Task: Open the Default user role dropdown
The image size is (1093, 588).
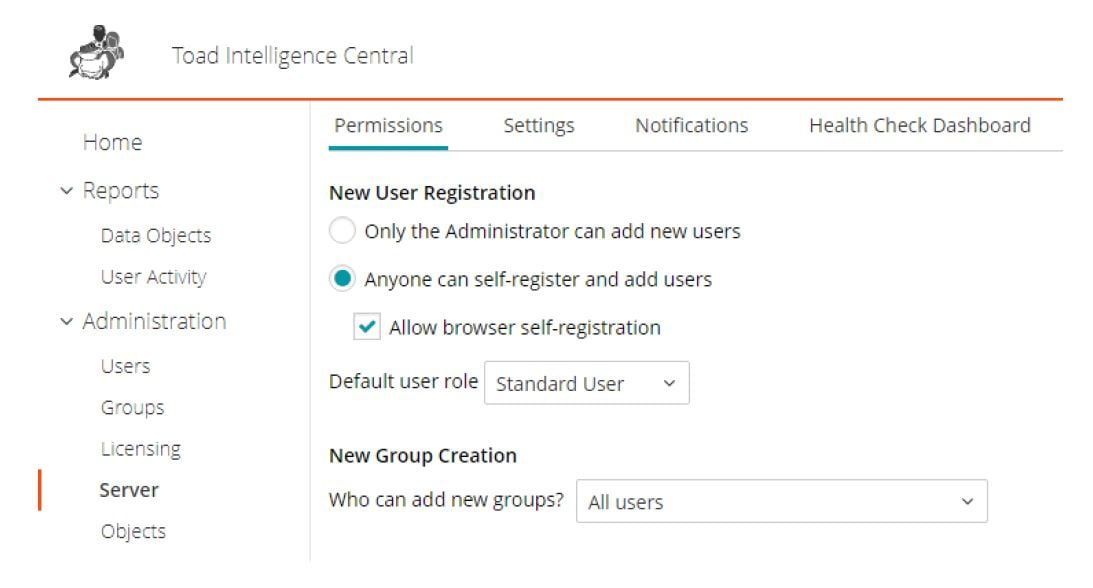Action: (587, 382)
